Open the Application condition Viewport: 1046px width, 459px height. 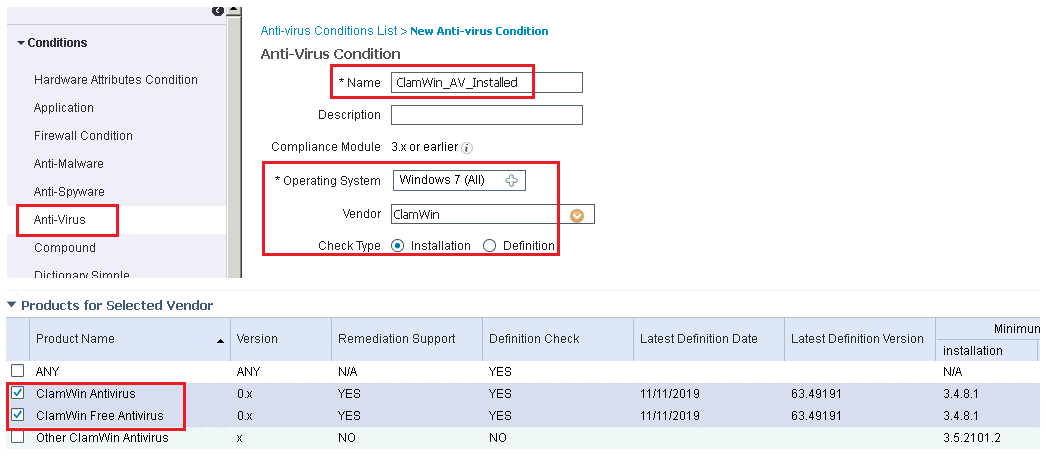[x=64, y=107]
